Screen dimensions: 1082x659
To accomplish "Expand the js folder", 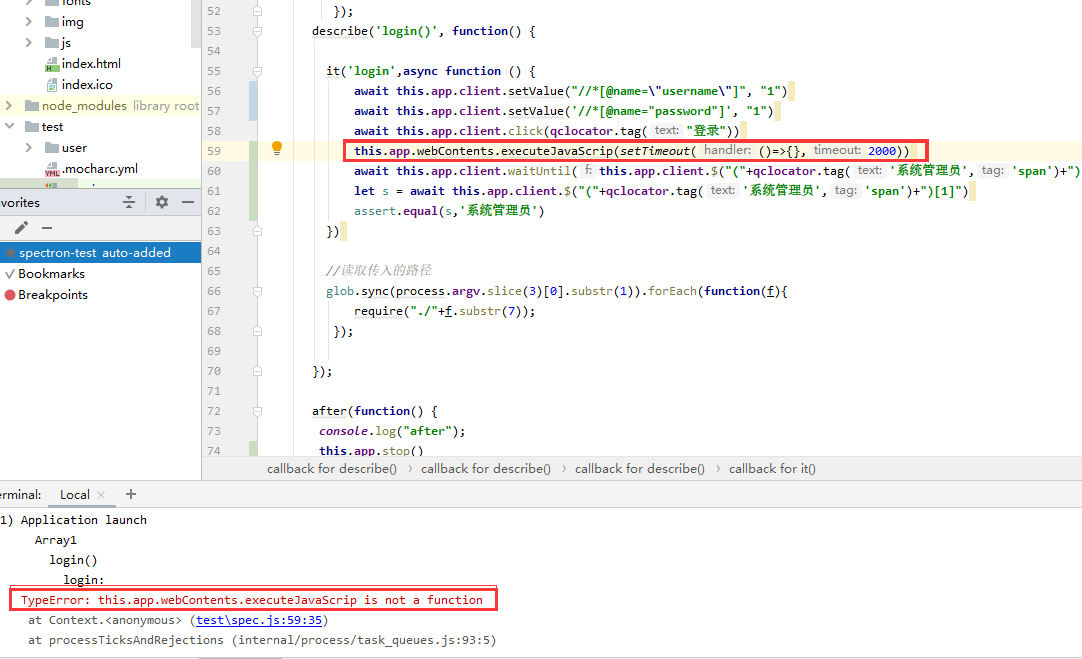I will click(30, 42).
